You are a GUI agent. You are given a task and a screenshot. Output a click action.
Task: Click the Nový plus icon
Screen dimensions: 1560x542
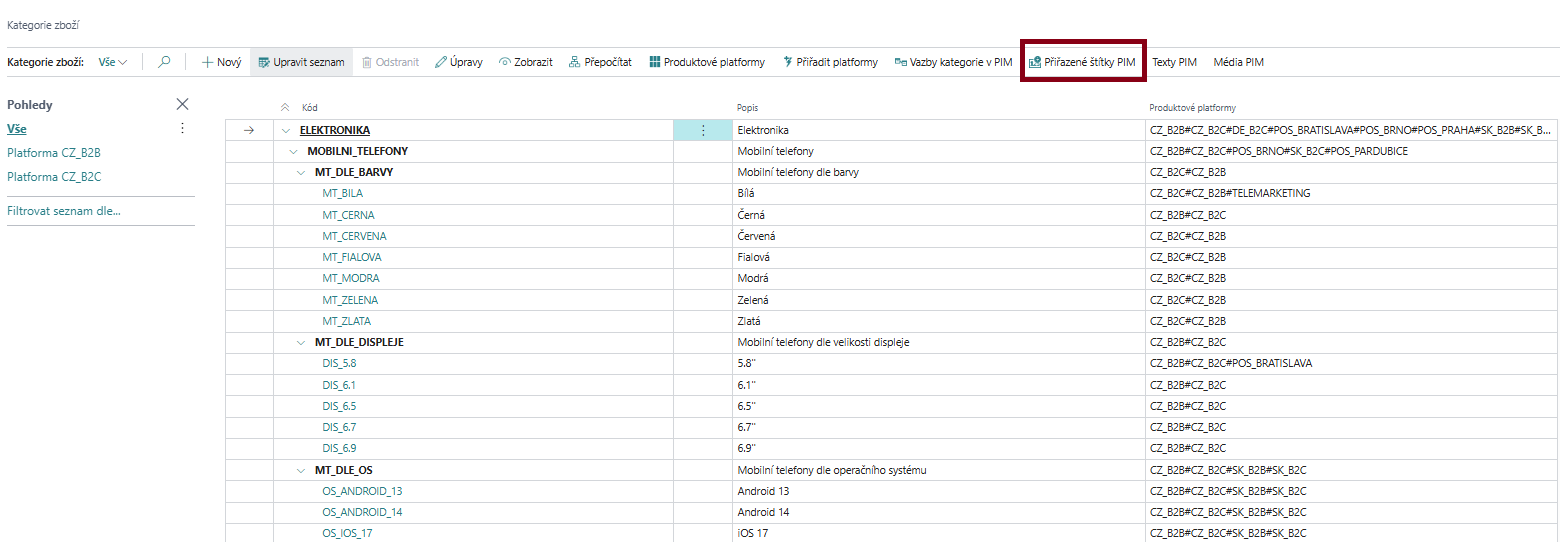(208, 62)
